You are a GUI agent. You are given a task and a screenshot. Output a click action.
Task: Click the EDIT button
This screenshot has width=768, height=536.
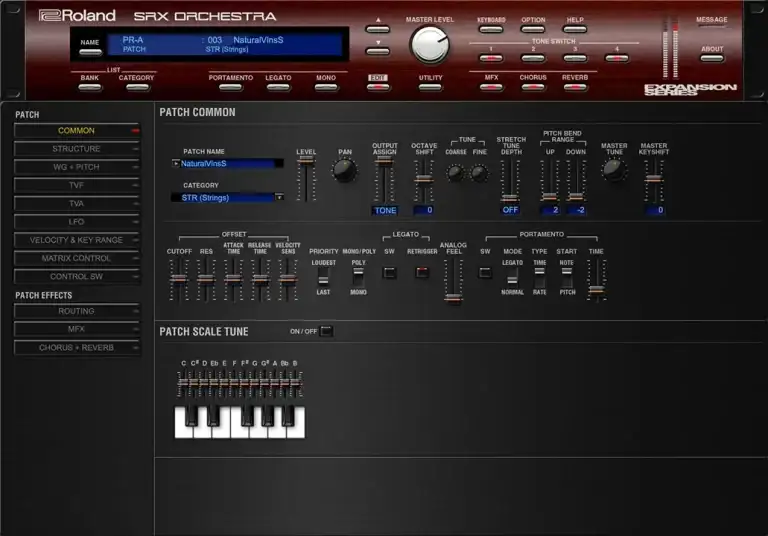pos(378,88)
